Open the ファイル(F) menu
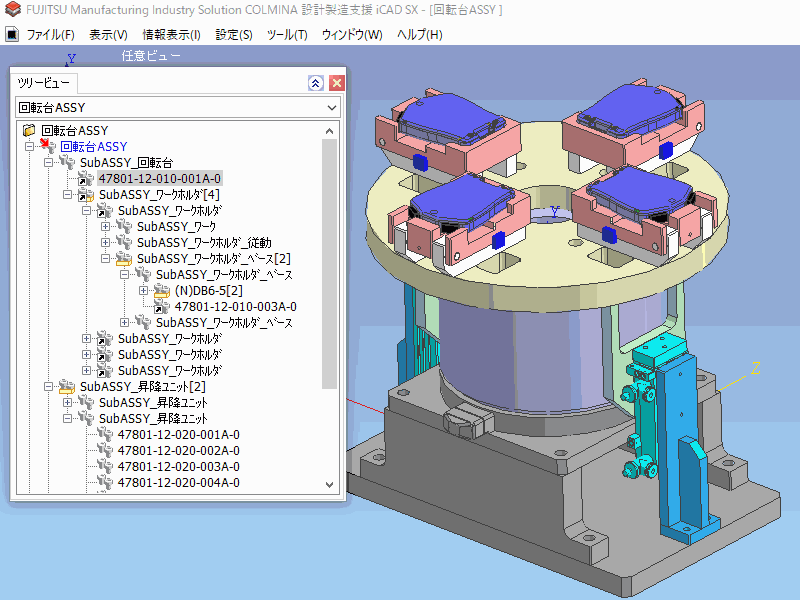 pos(50,34)
